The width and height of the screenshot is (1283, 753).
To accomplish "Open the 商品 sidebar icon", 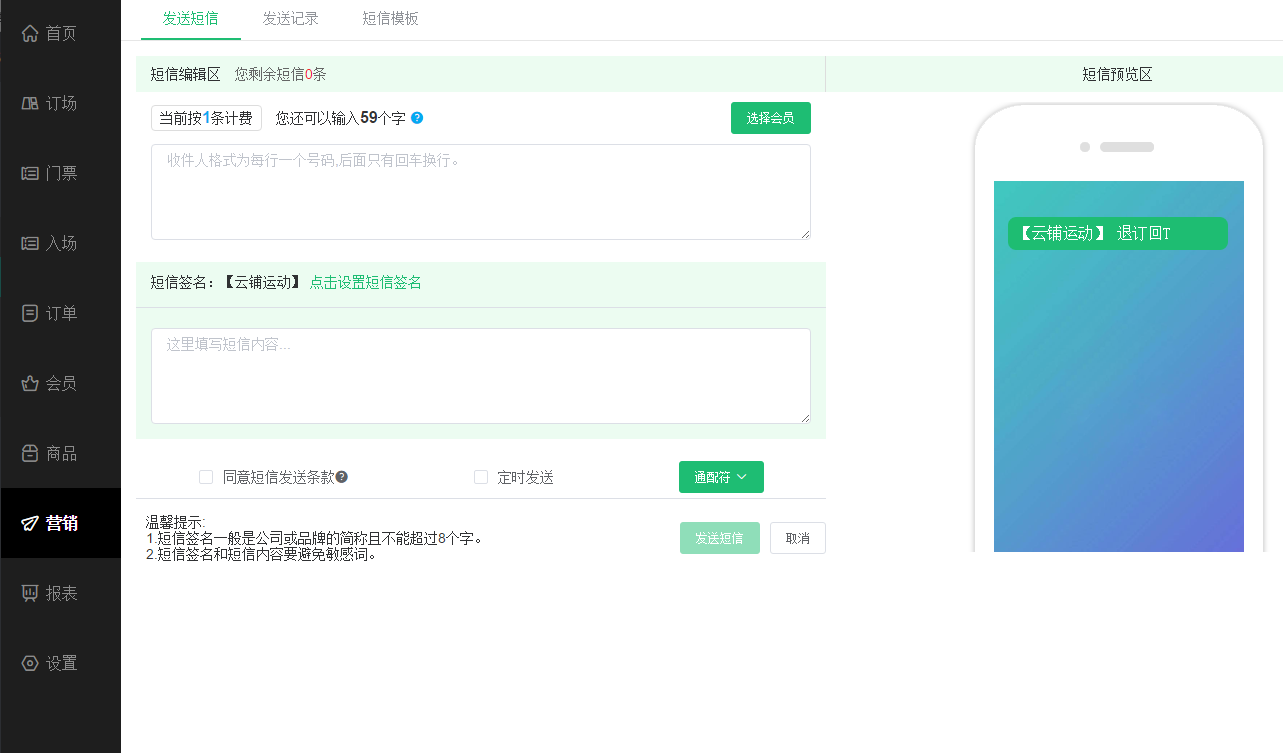I will click(x=29, y=452).
